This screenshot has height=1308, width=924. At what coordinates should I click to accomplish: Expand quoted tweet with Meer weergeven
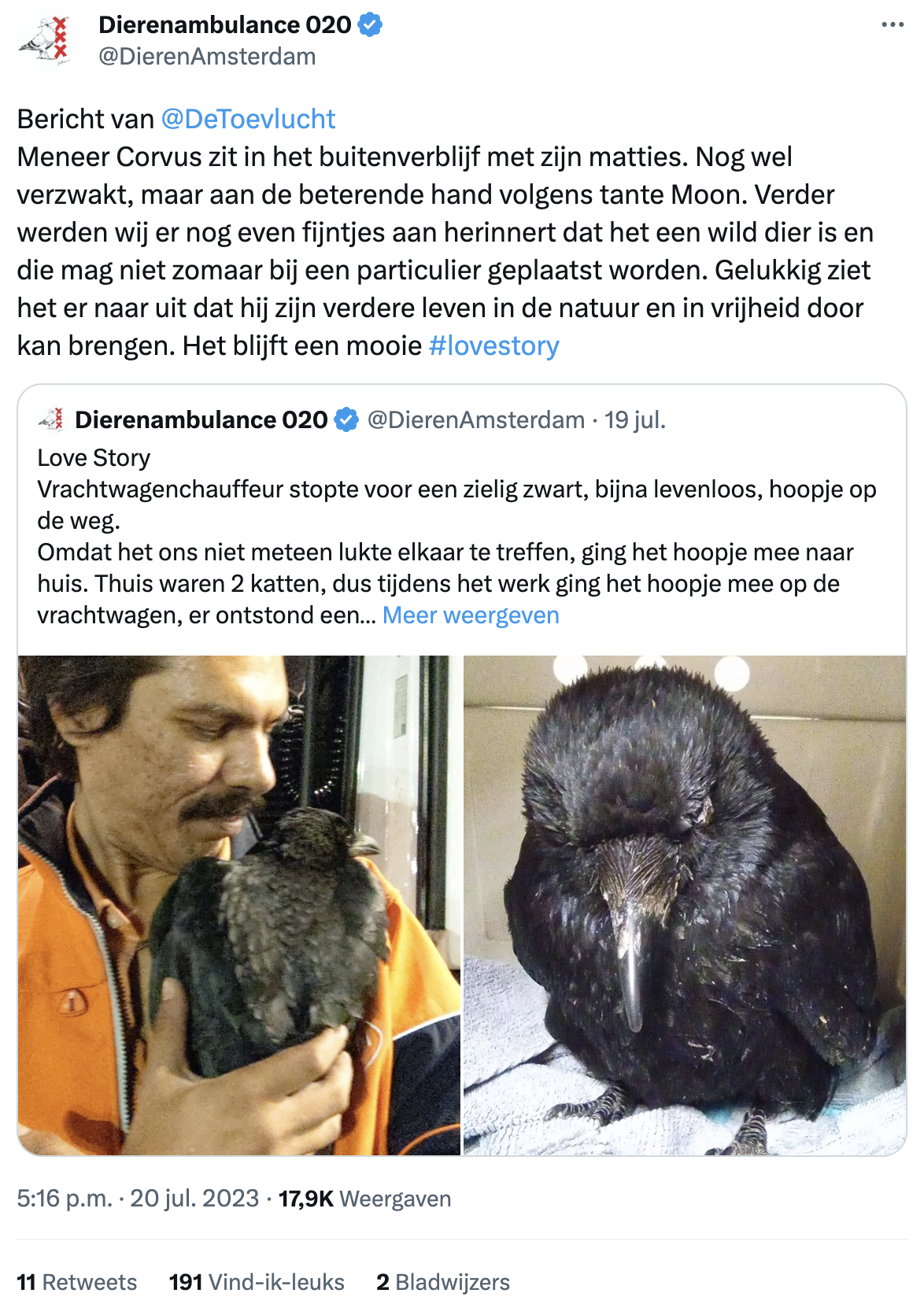tap(471, 615)
